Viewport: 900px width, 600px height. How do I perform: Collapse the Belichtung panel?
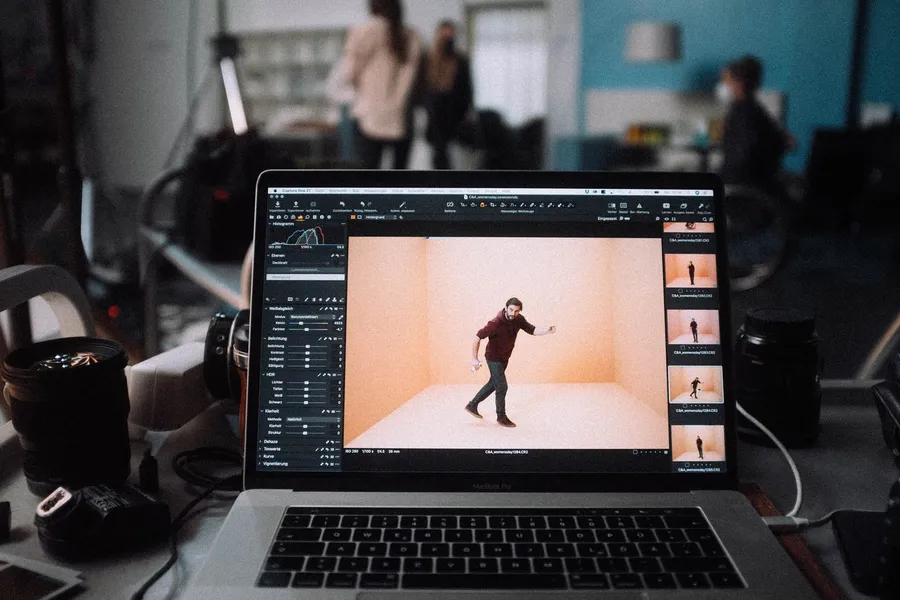tap(266, 339)
